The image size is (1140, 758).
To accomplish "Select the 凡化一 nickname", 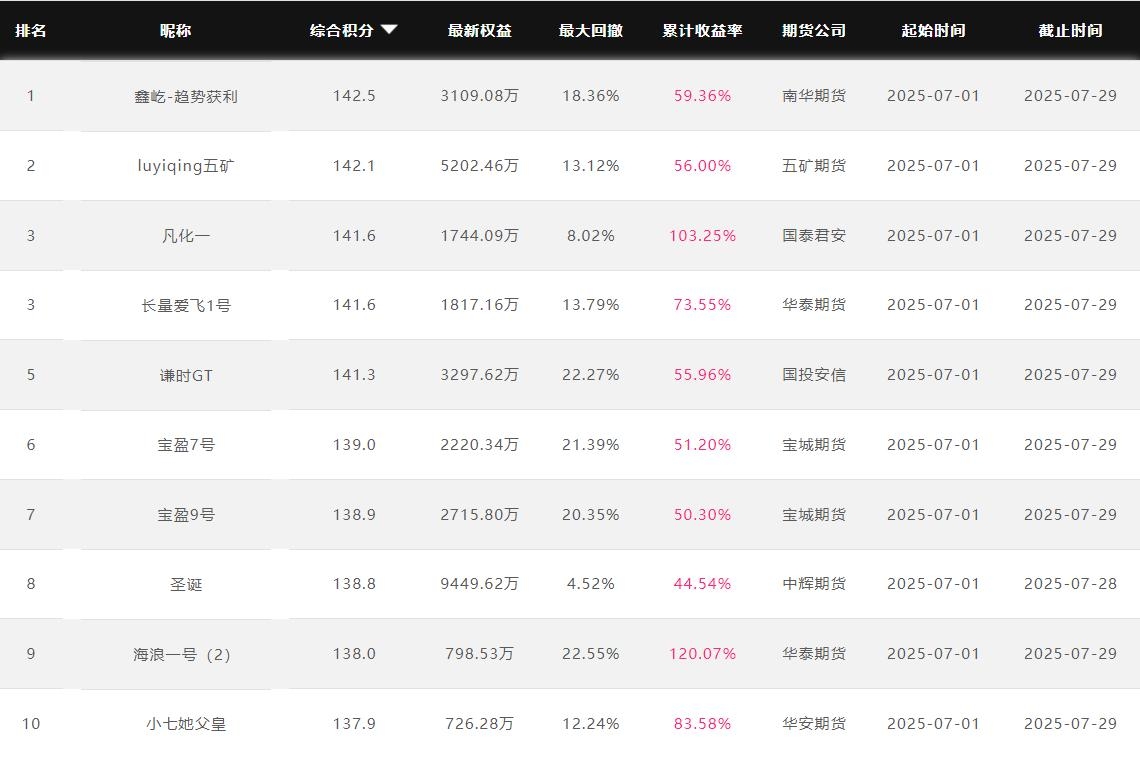I will [x=186, y=236].
